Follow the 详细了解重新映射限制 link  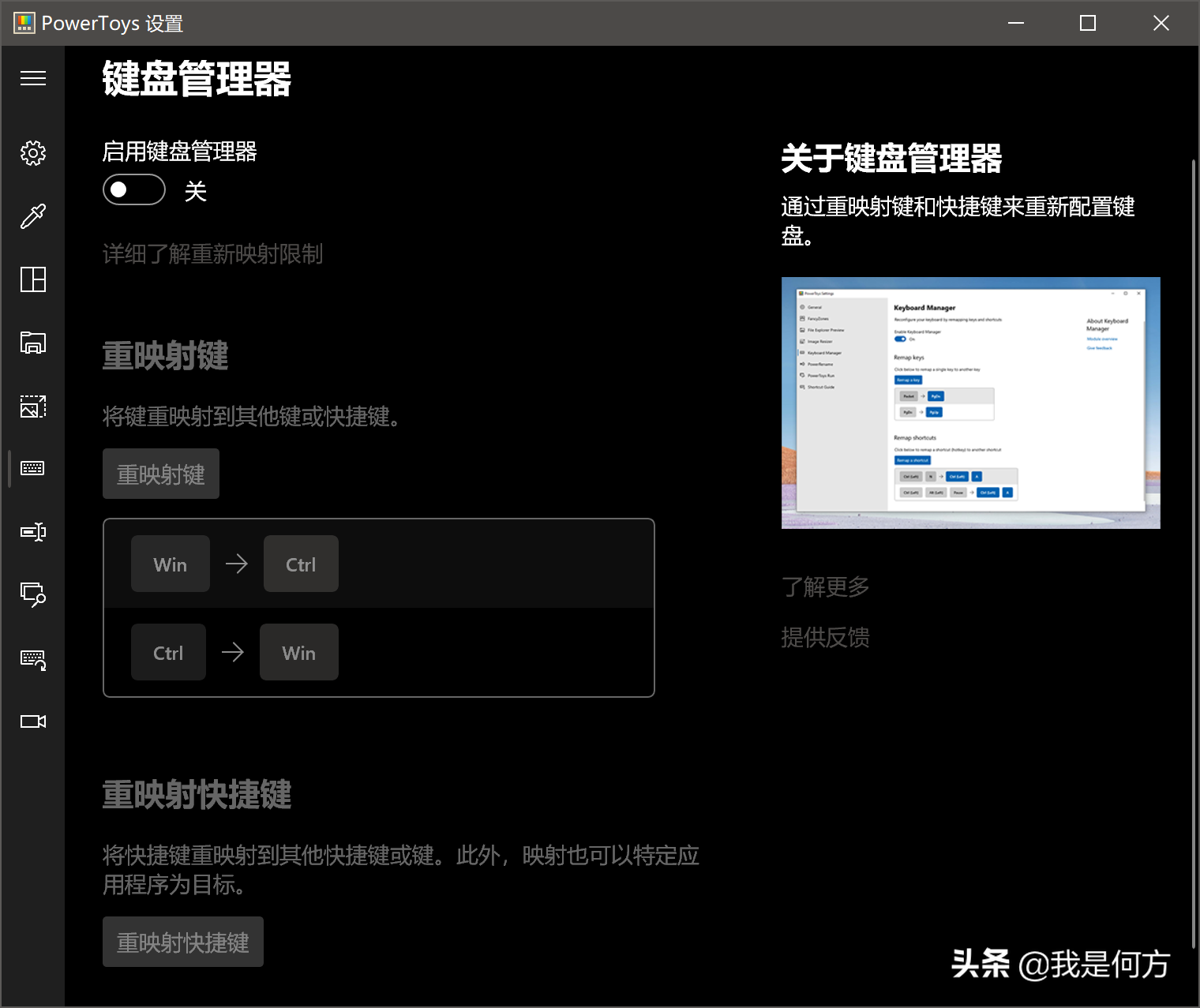coord(212,254)
